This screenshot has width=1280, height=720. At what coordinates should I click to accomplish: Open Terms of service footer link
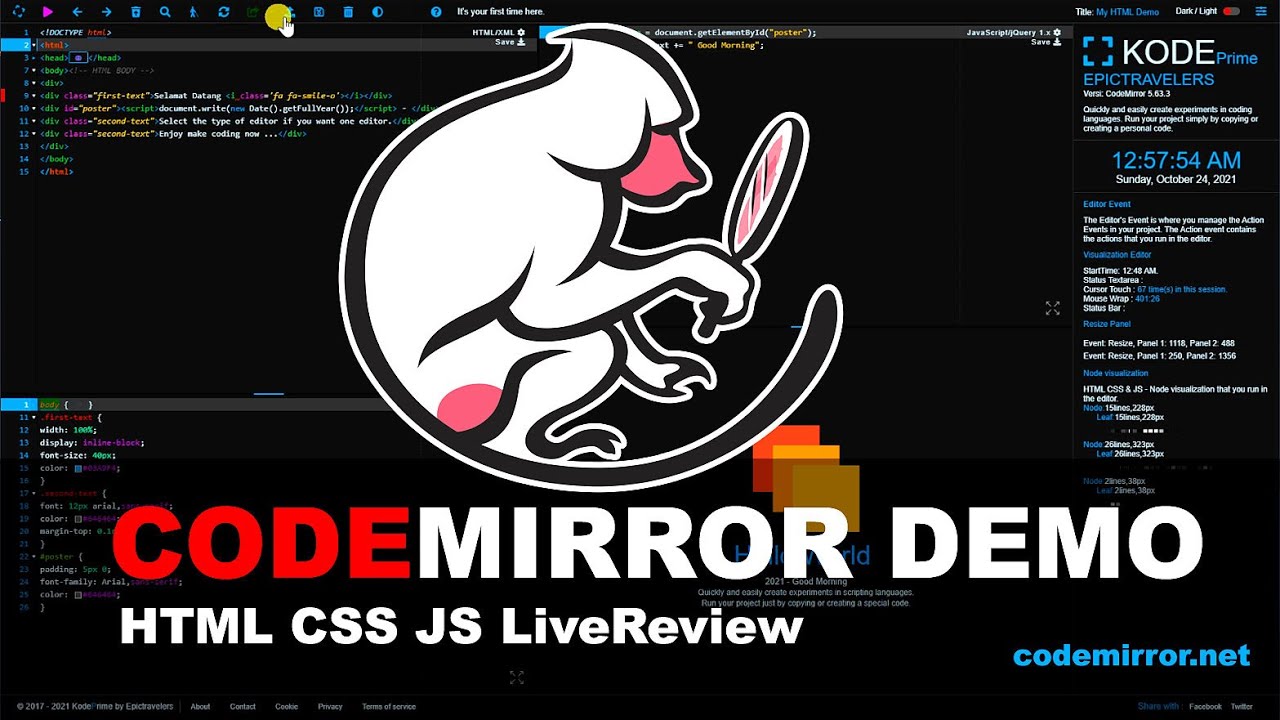point(389,706)
